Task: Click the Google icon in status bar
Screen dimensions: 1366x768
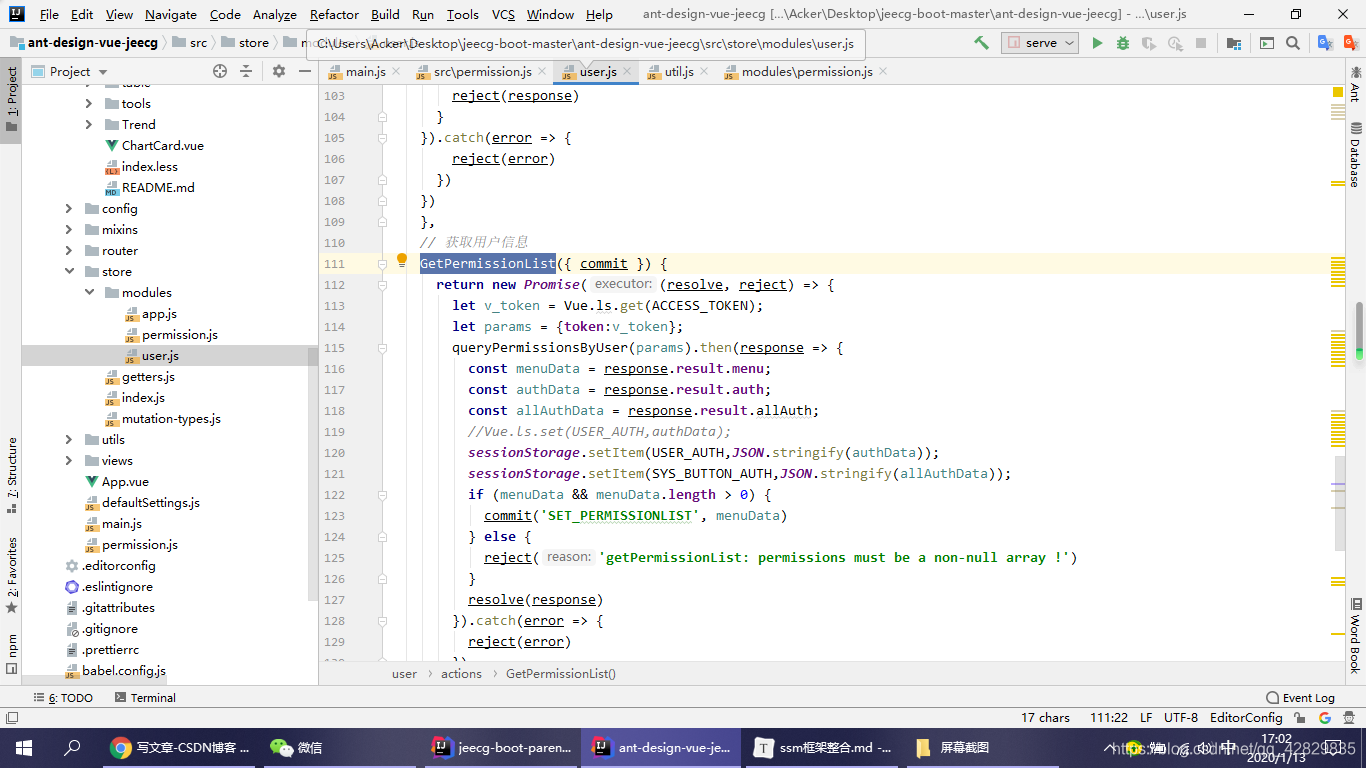Action: [1325, 718]
